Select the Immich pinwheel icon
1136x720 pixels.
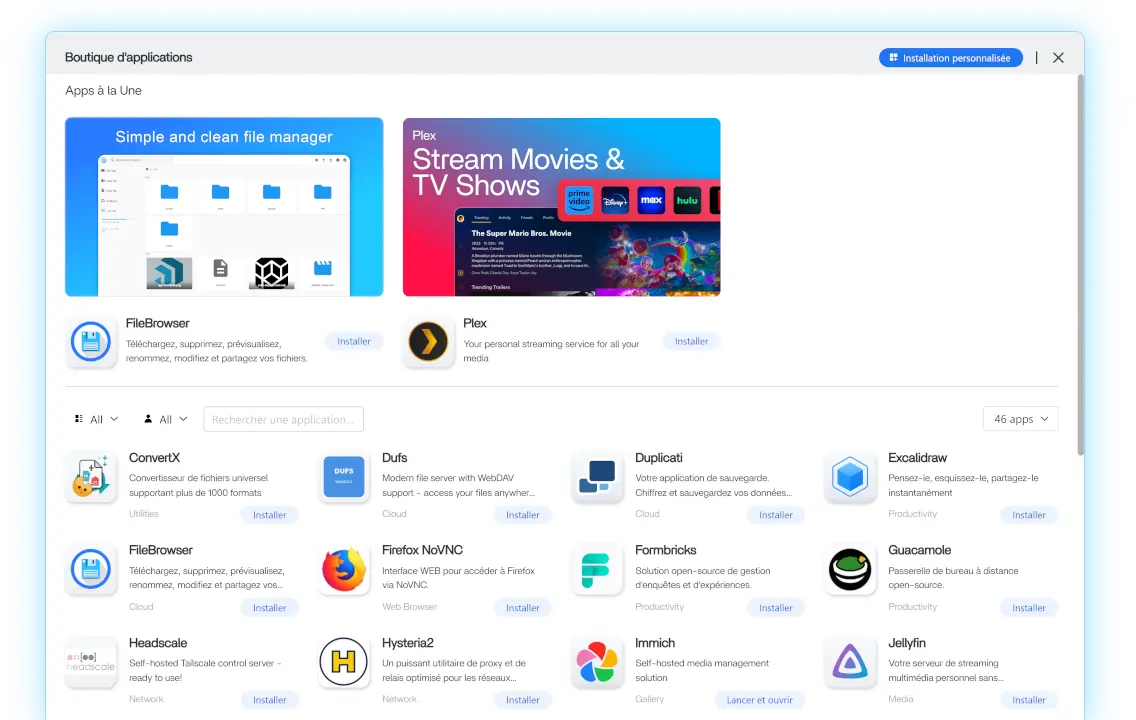[597, 662]
